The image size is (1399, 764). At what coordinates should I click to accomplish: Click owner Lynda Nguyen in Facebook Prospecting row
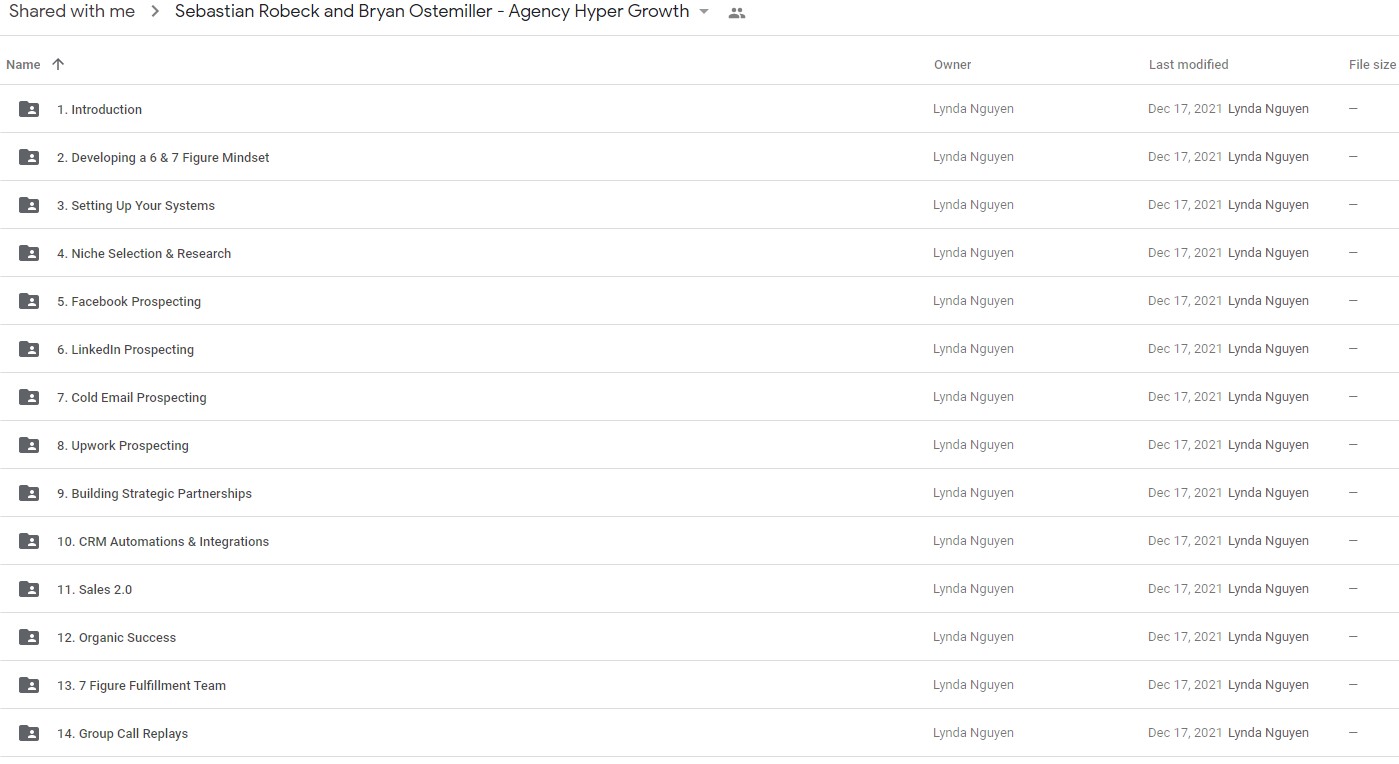(x=973, y=301)
